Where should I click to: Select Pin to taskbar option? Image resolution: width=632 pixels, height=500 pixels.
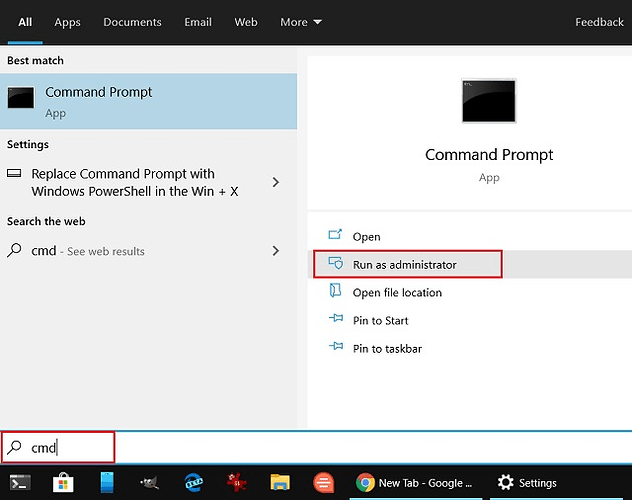387,349
